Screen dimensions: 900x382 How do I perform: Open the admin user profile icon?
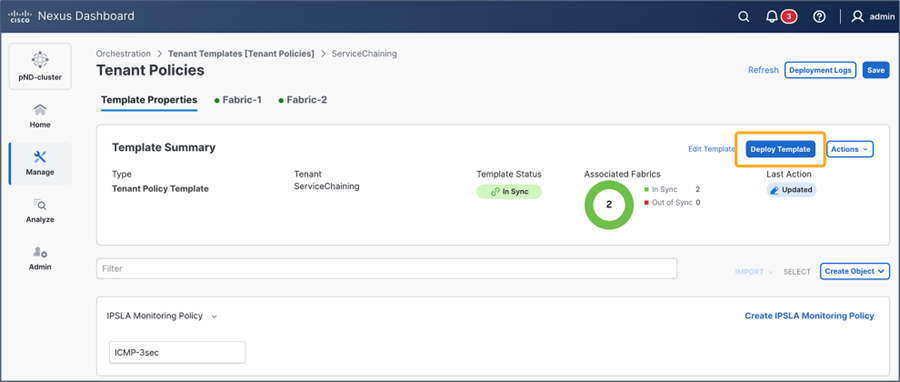click(858, 17)
